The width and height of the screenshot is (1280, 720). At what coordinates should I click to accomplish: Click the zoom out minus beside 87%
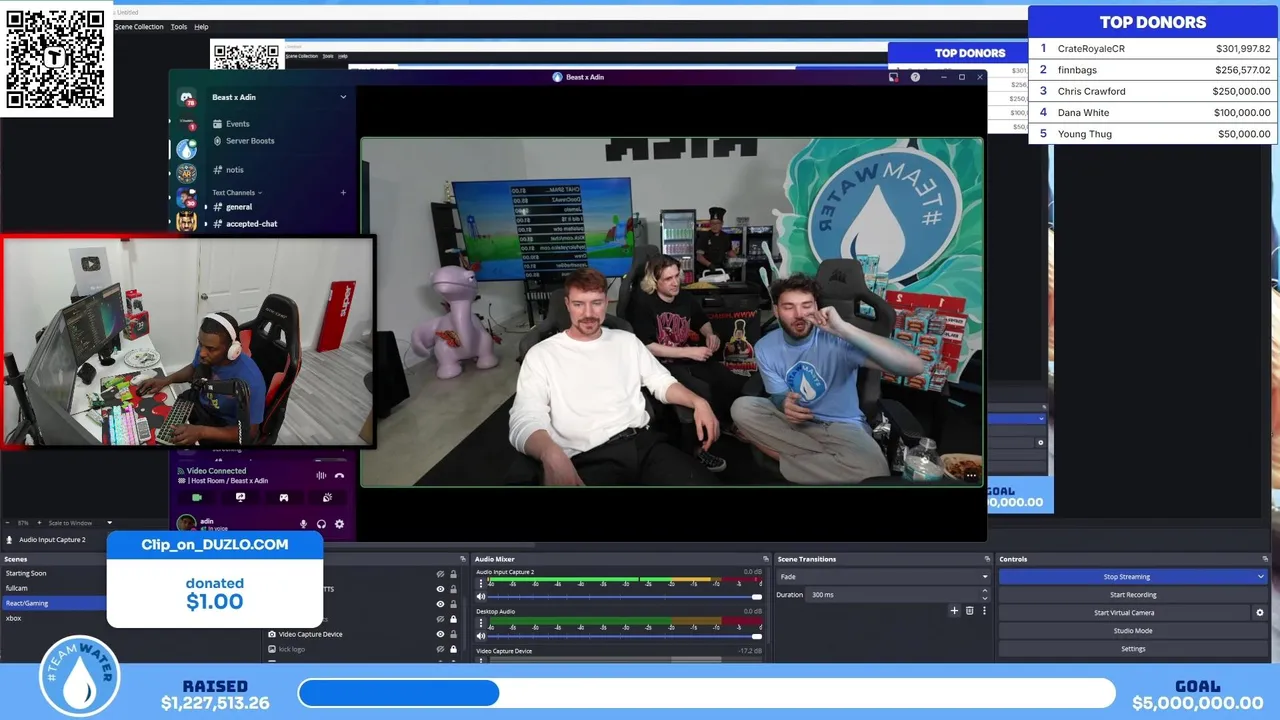(9, 523)
